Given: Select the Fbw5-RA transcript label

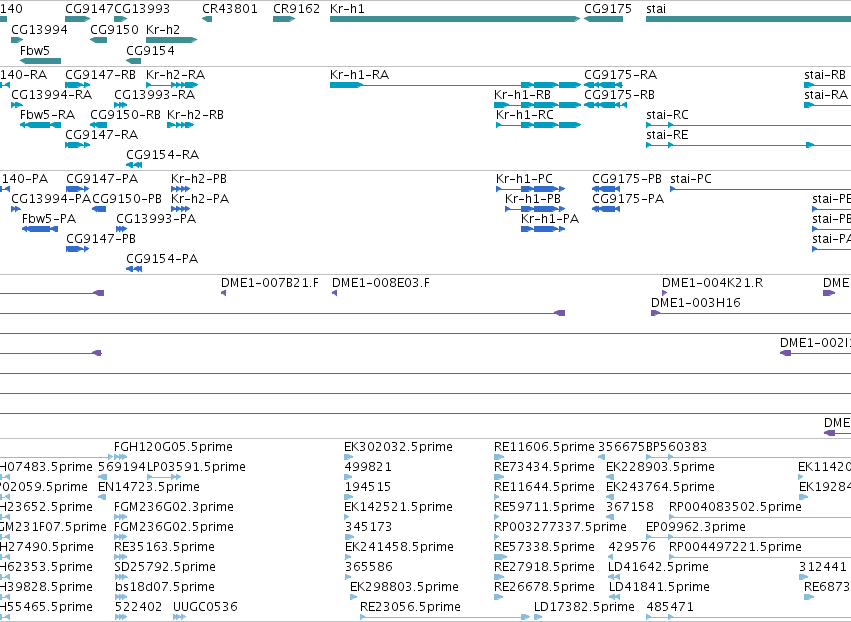Looking at the screenshot, I should 47,115.
